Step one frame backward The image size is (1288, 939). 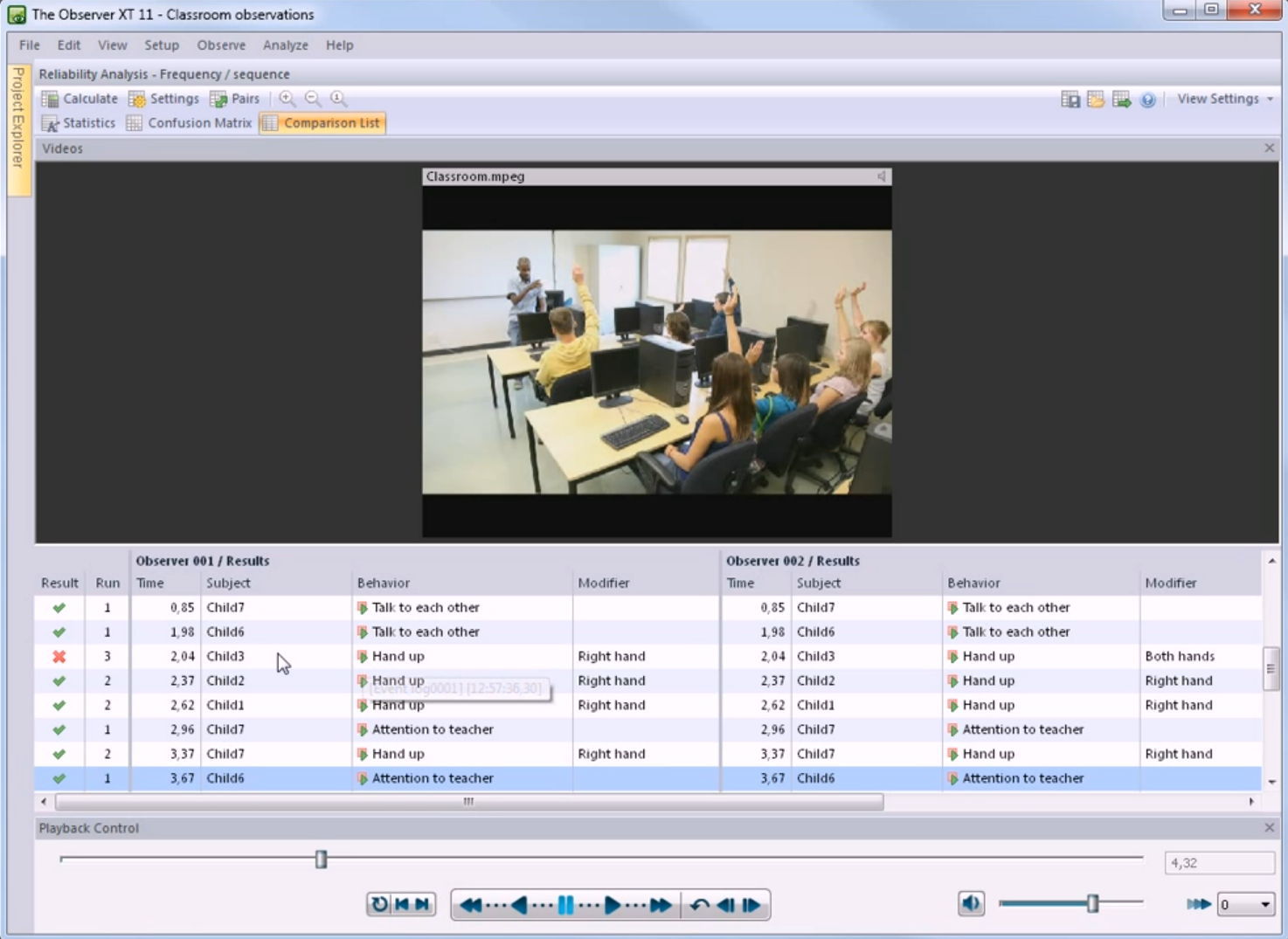[725, 905]
